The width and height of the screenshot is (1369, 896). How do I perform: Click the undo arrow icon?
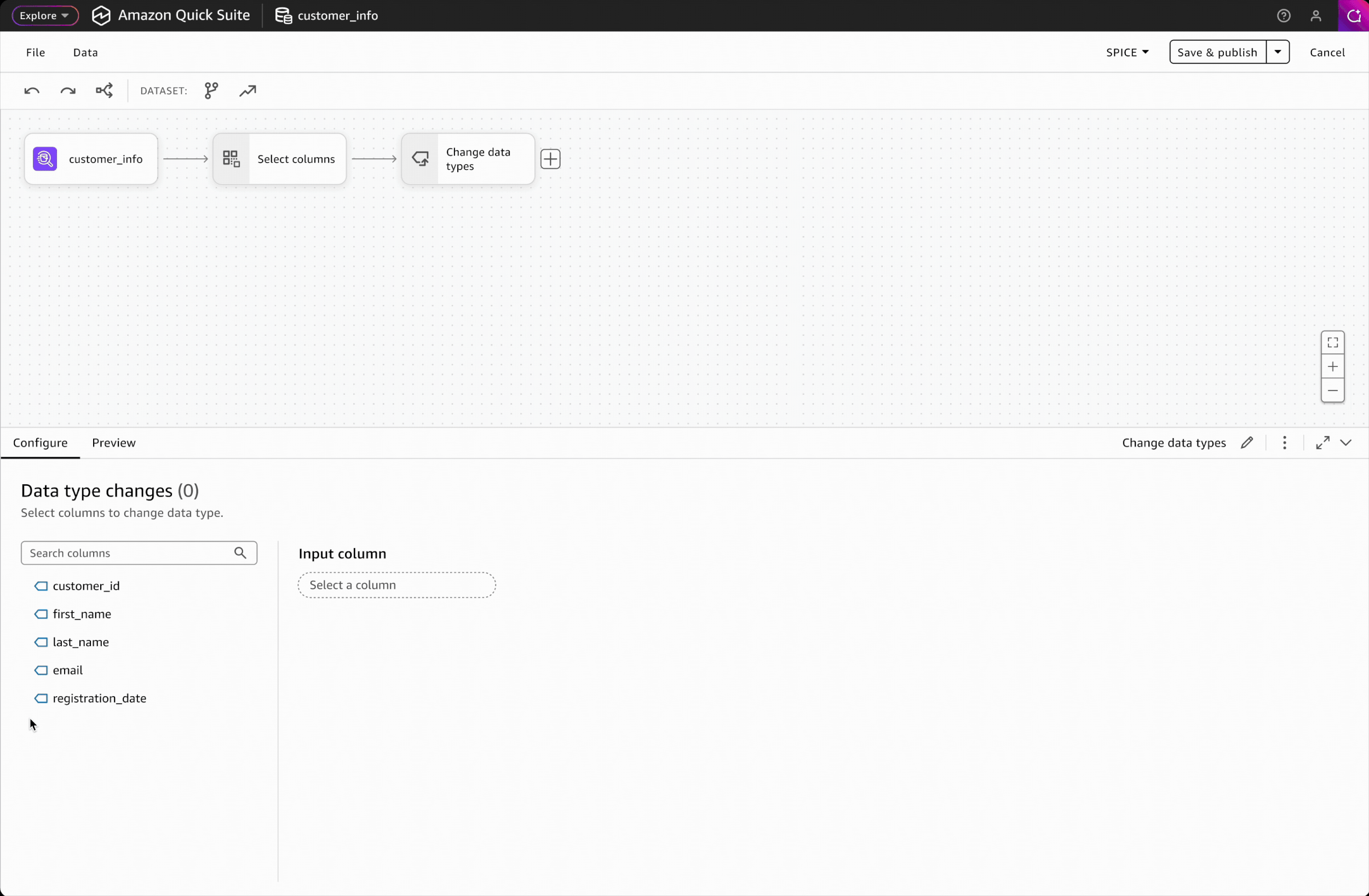[32, 91]
